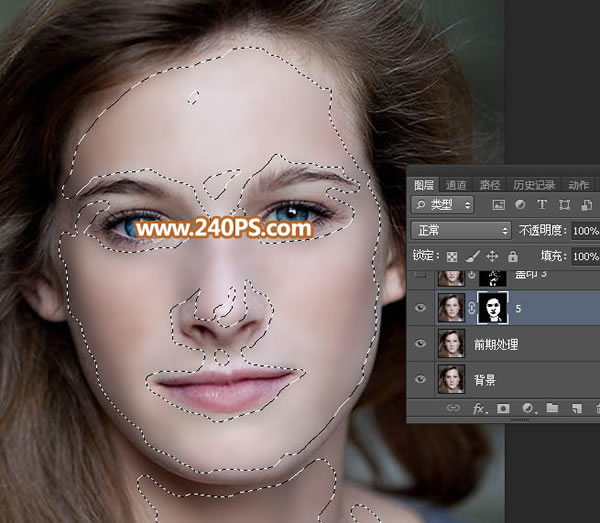Click the 不透明度 label
Viewport: 600px width, 523px height.
pos(543,230)
